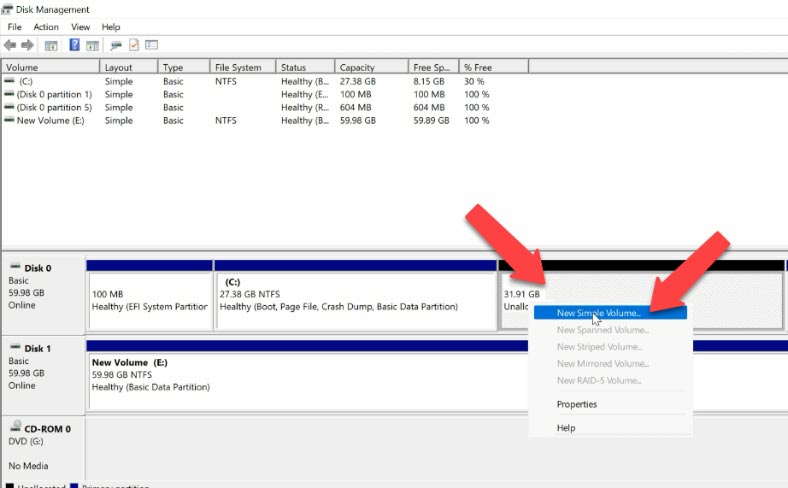Screen dimensions: 788x488
Task: Select the Disk 0 header label
Action: [38, 268]
